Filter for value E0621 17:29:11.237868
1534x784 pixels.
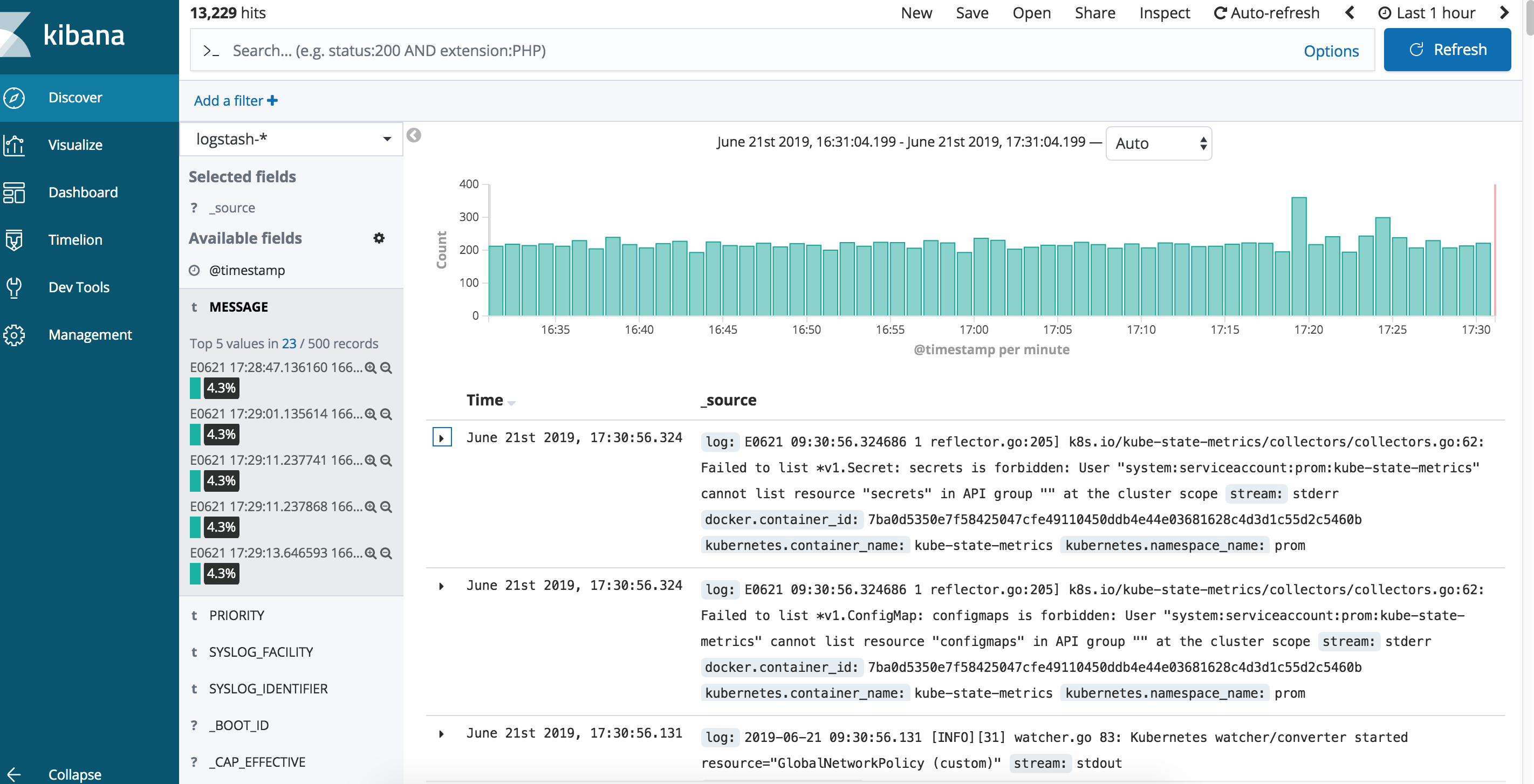point(371,507)
